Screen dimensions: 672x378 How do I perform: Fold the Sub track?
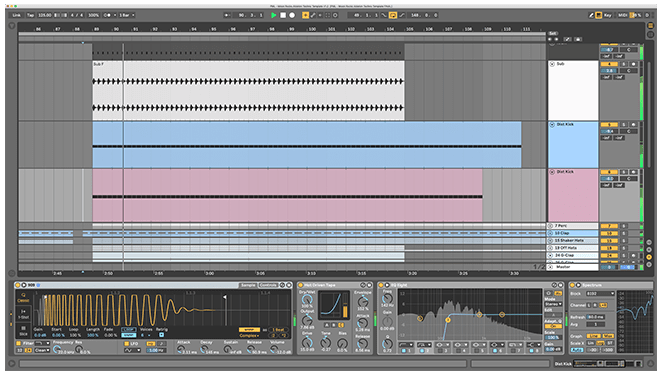552,64
